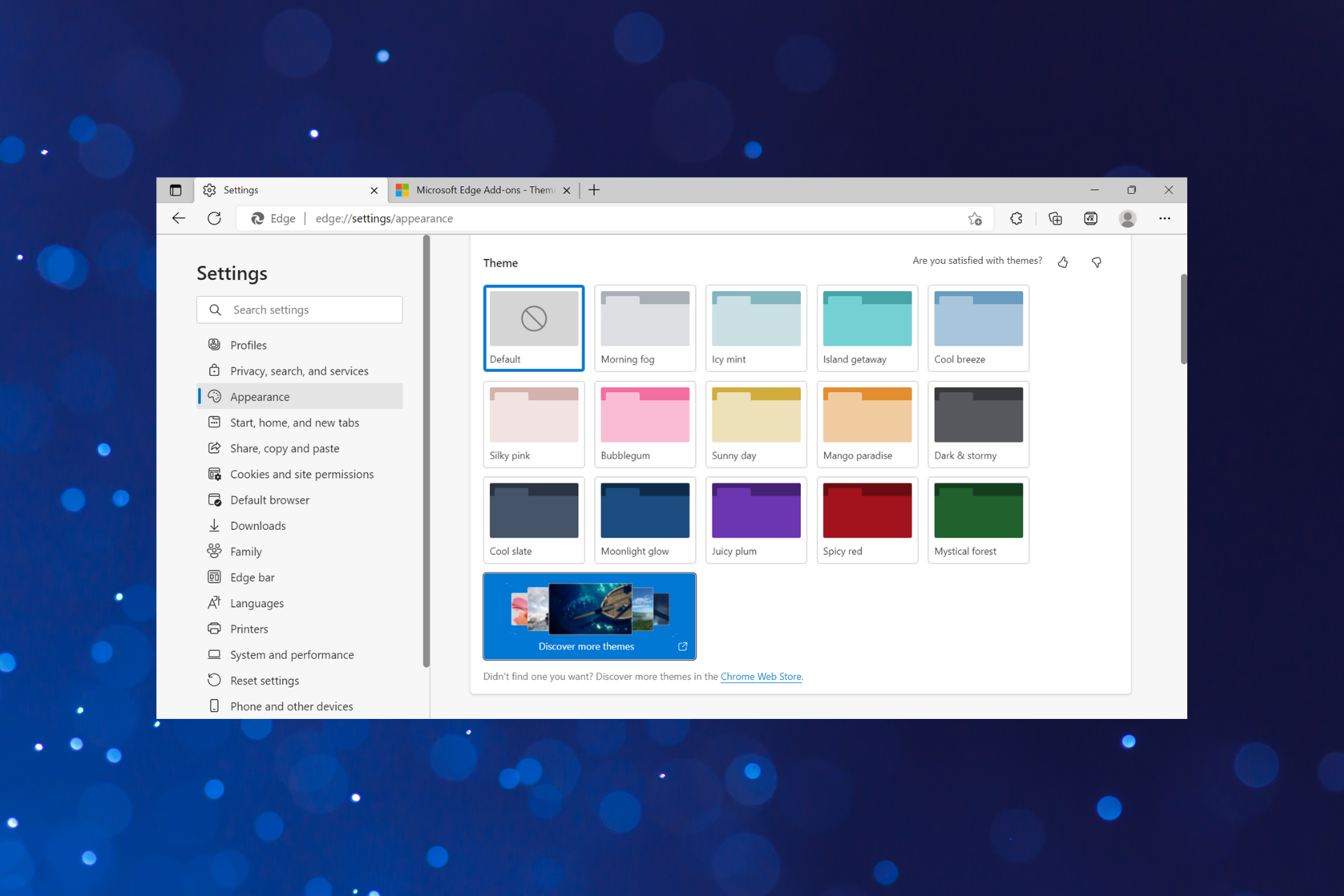This screenshot has height=896, width=1344.
Task: Open Start, home, and new tabs settings
Action: point(293,421)
